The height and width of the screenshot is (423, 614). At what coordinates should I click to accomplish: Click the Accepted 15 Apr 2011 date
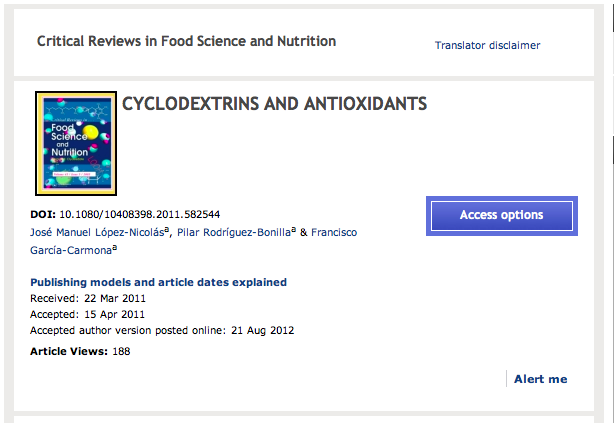click(116, 314)
